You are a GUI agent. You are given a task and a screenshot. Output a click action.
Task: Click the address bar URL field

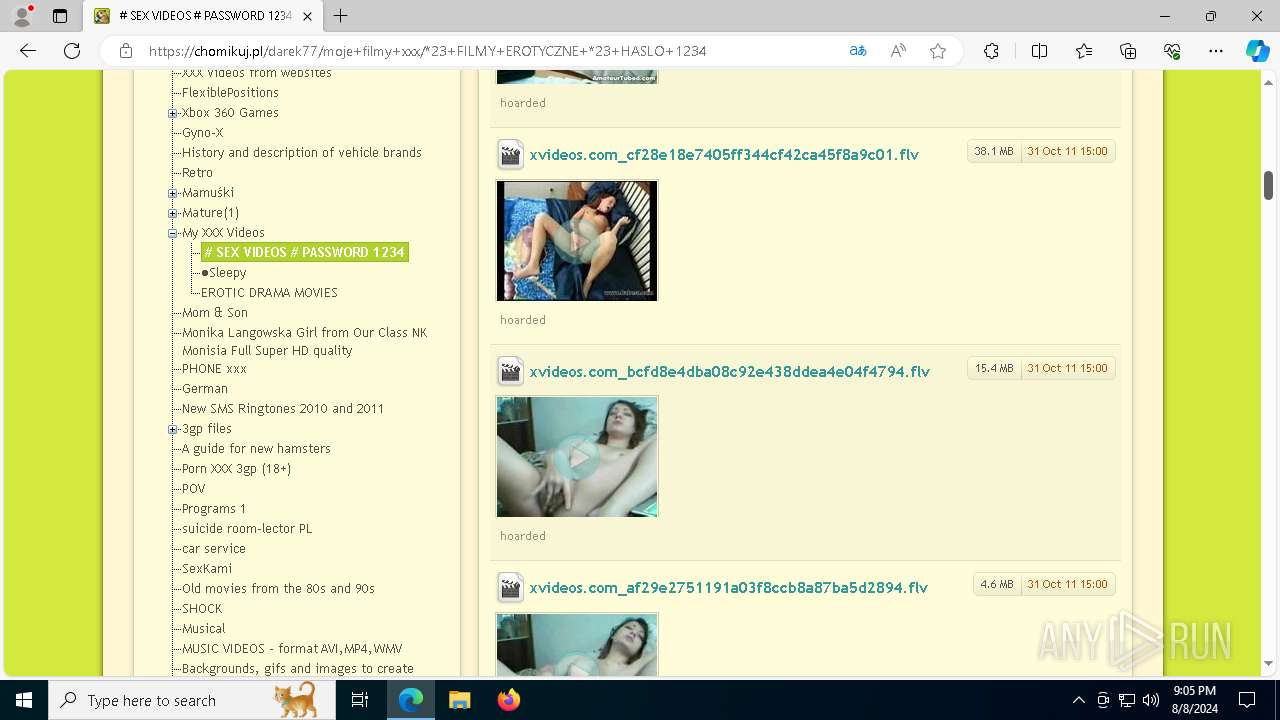(x=427, y=51)
